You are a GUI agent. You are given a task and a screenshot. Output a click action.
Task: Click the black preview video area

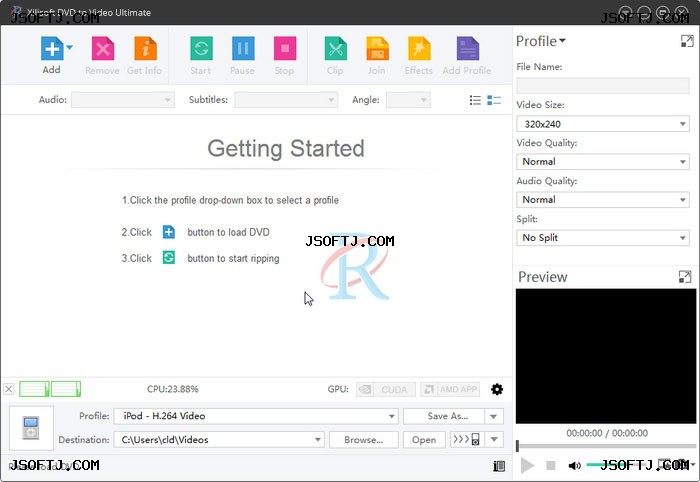tap(606, 356)
